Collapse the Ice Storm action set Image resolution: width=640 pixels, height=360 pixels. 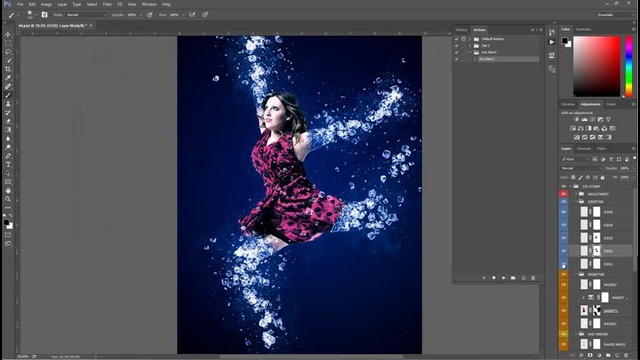click(x=470, y=52)
